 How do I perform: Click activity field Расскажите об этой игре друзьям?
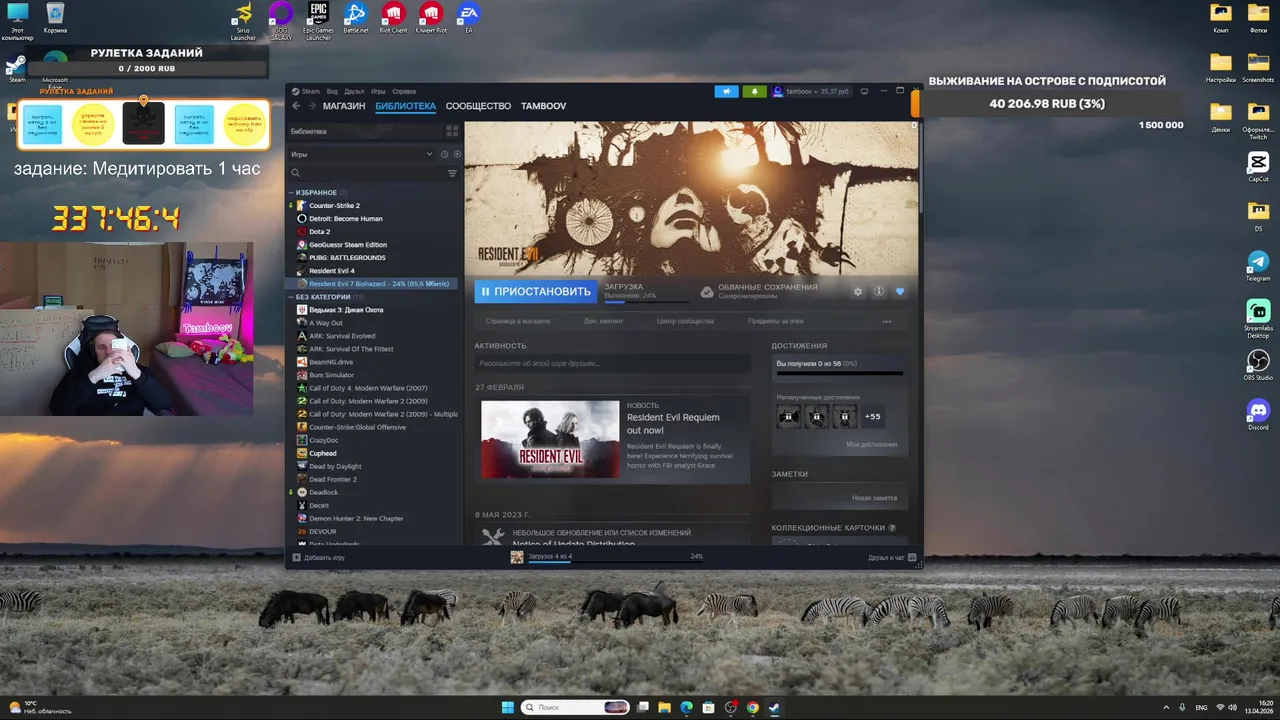point(612,364)
